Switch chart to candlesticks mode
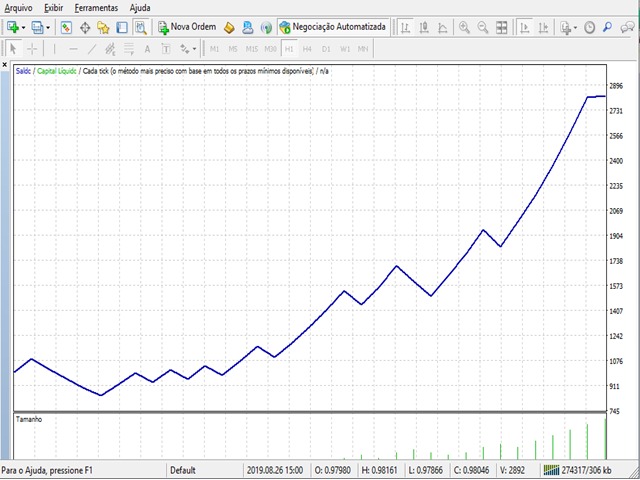 tap(424, 27)
